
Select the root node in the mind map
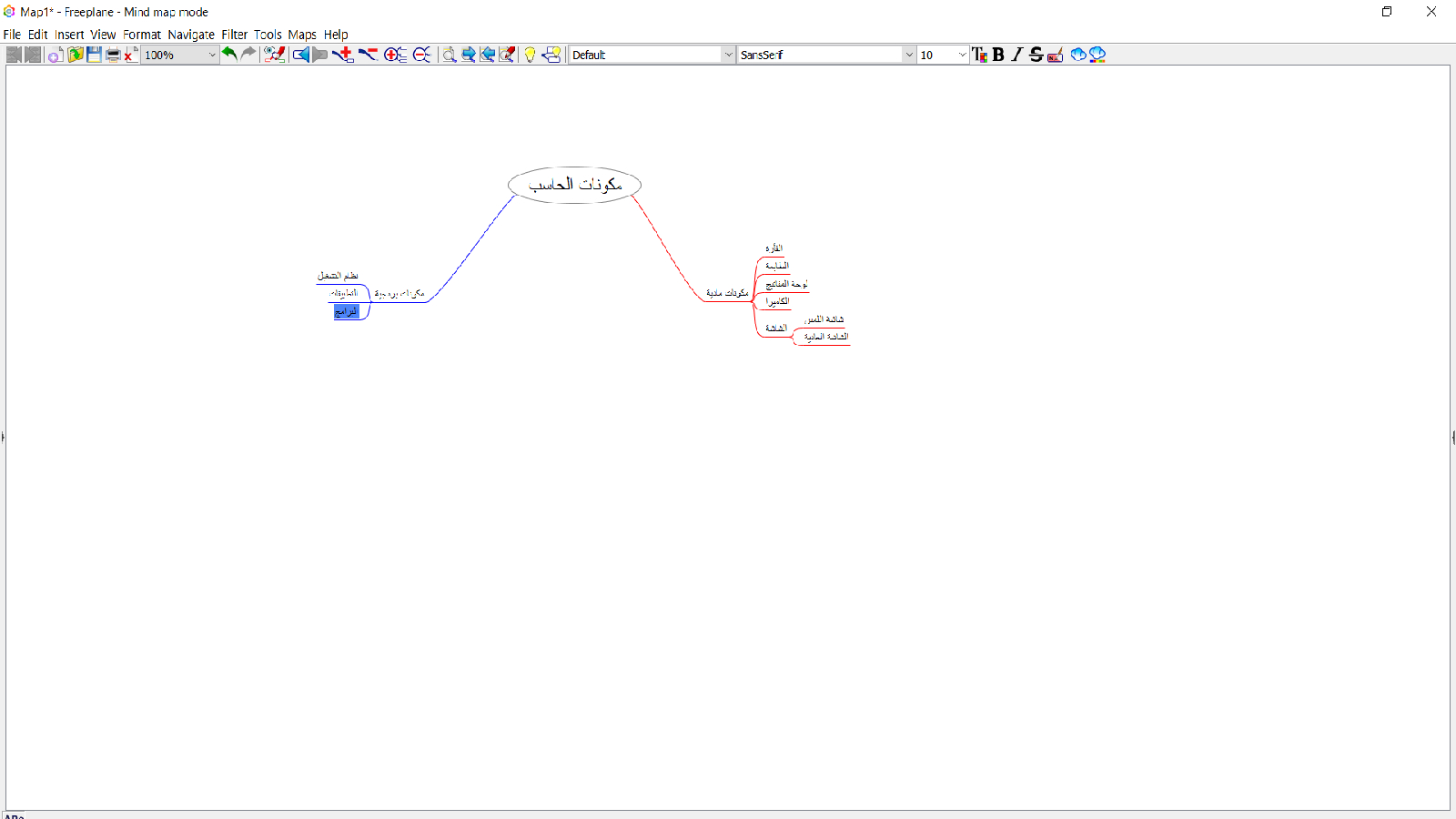(574, 185)
